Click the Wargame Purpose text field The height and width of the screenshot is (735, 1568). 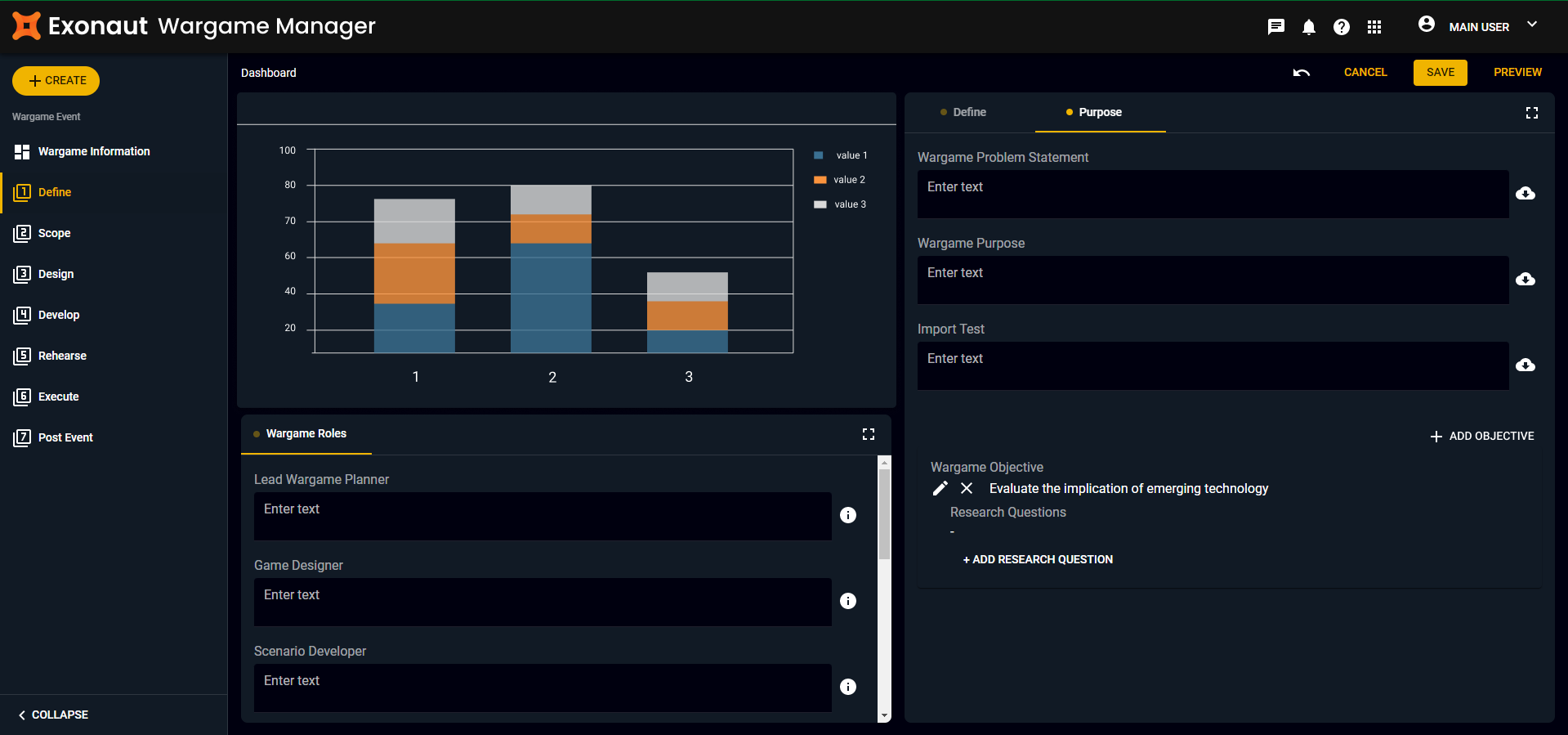coord(1213,280)
